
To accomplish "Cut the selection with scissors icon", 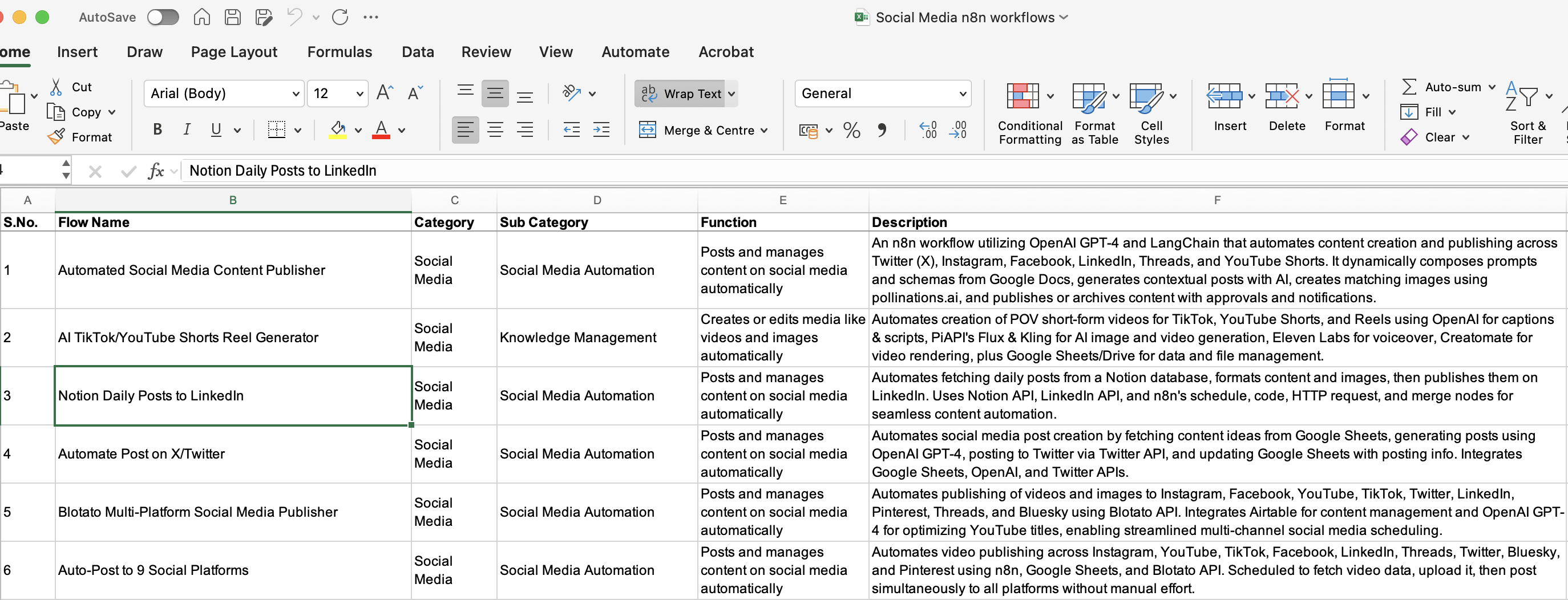I will 56,87.
